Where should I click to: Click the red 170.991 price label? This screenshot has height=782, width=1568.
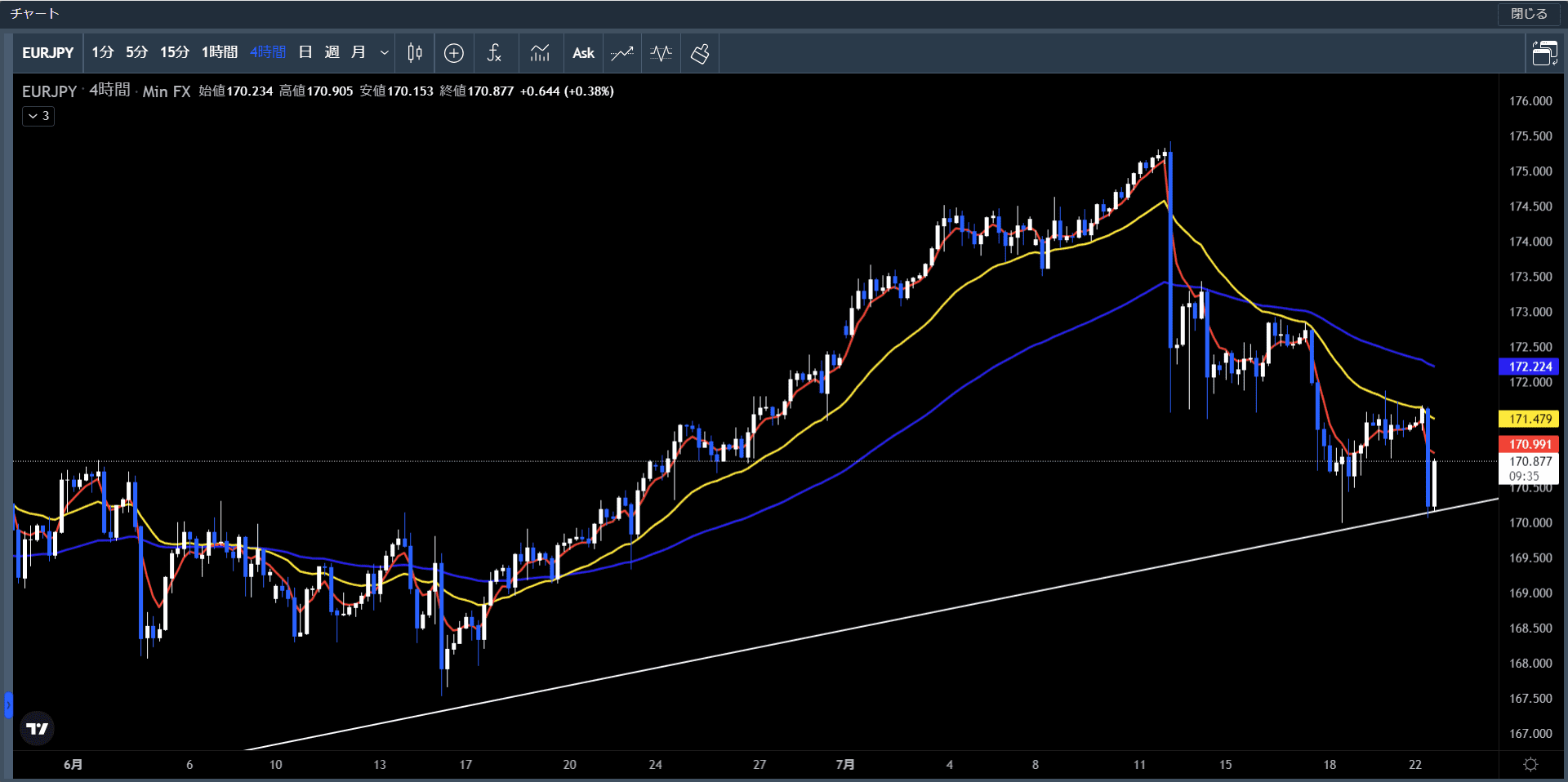pos(1530,444)
